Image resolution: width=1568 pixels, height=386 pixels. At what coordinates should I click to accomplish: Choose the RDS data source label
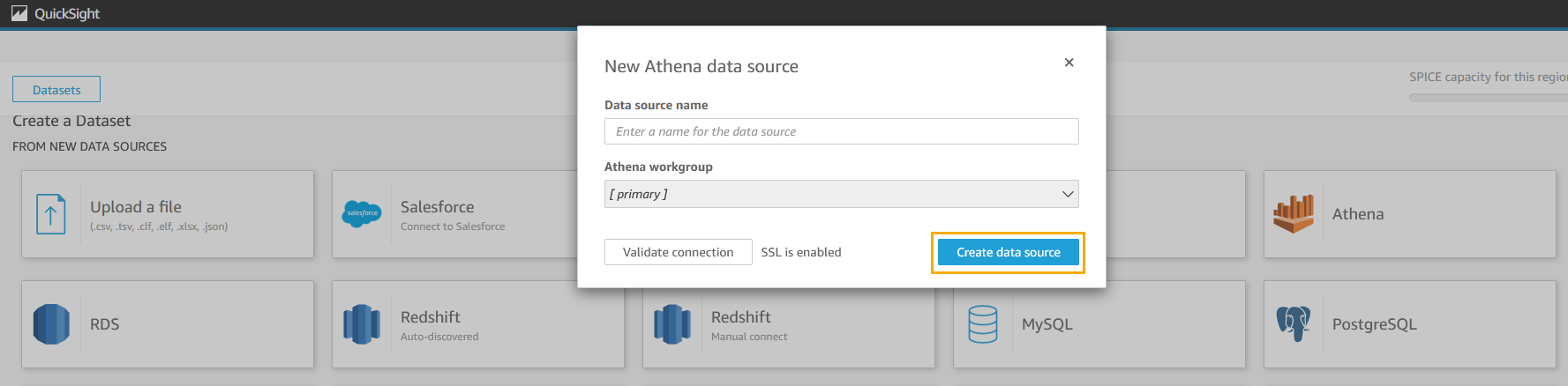(104, 324)
